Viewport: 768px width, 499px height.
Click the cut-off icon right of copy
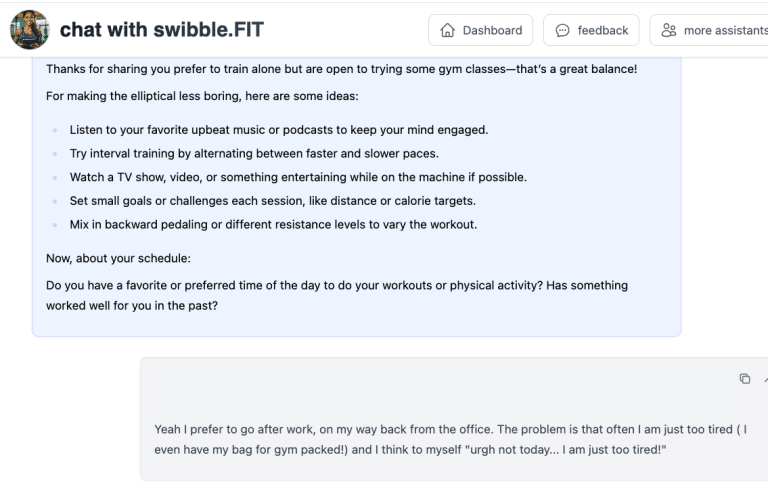[x=765, y=378]
